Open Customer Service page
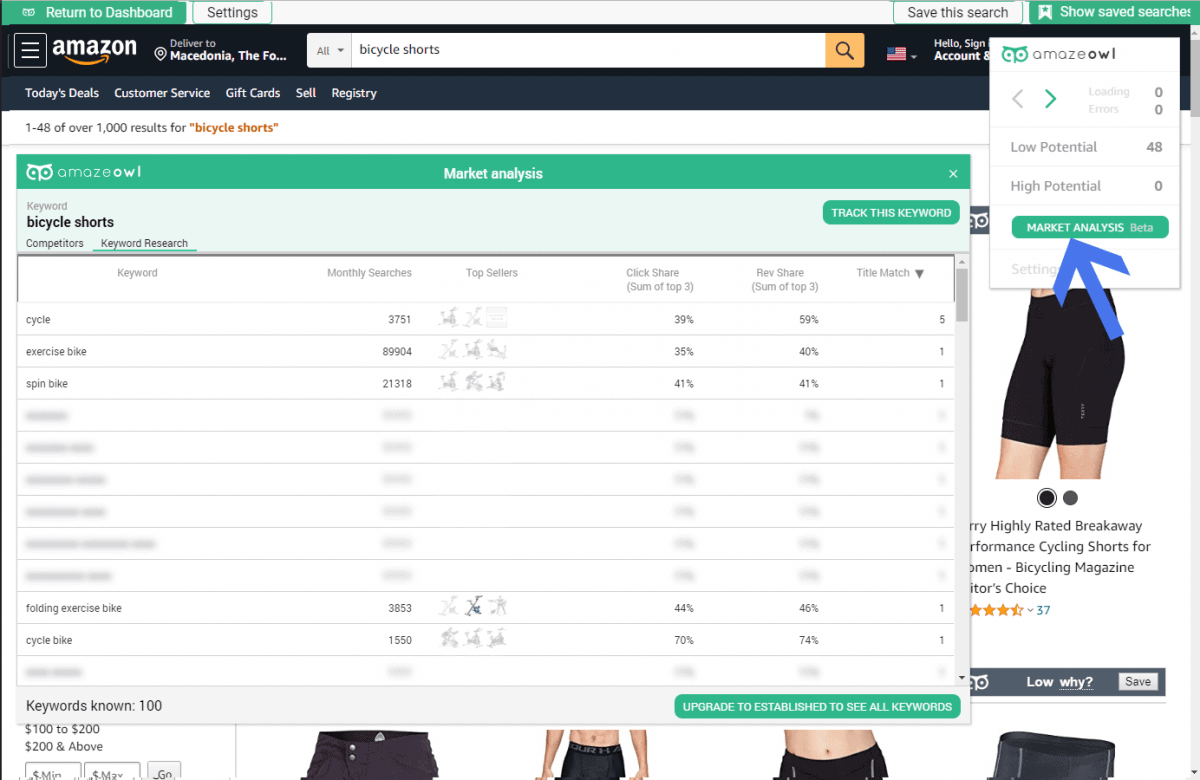This screenshot has height=780, width=1200. [x=162, y=93]
